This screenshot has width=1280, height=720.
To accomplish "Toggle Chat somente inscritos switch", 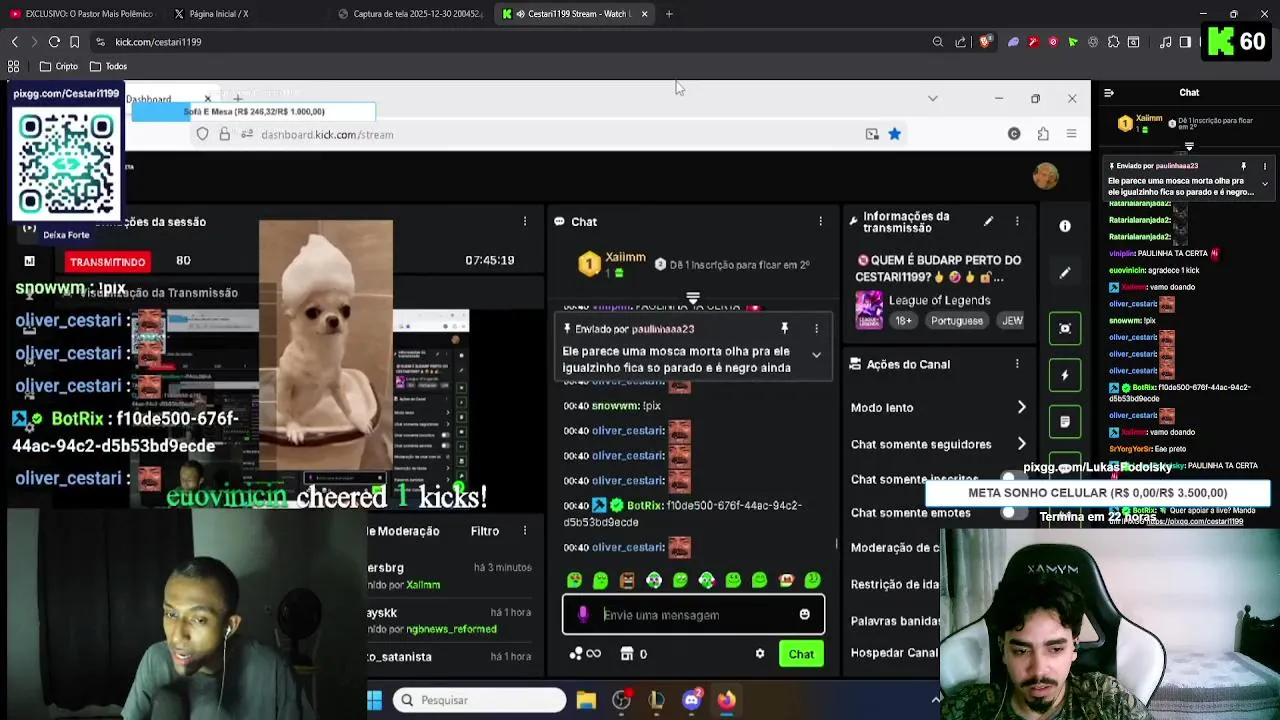I will tap(1014, 478).
